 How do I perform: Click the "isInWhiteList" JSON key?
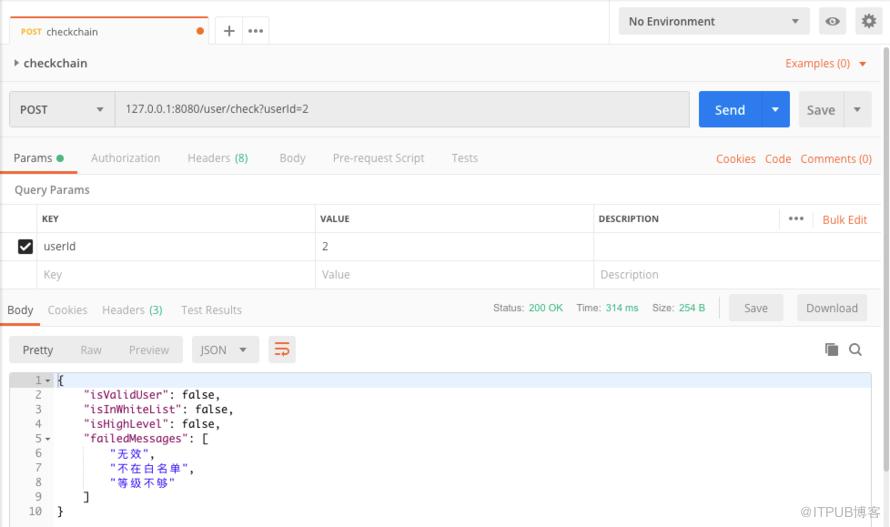(132, 409)
